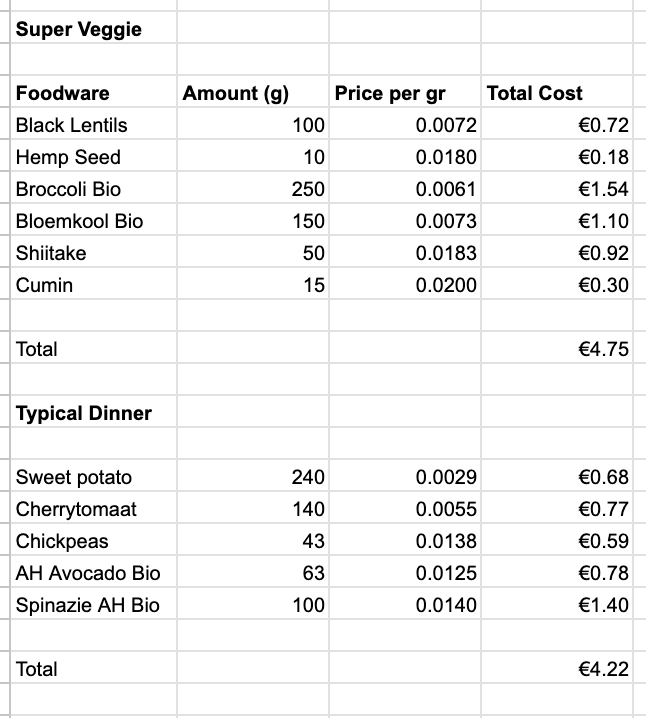Click the Sweet potato cell
Image resolution: width=646 pixels, height=718 pixels.
pyautogui.click(x=74, y=477)
